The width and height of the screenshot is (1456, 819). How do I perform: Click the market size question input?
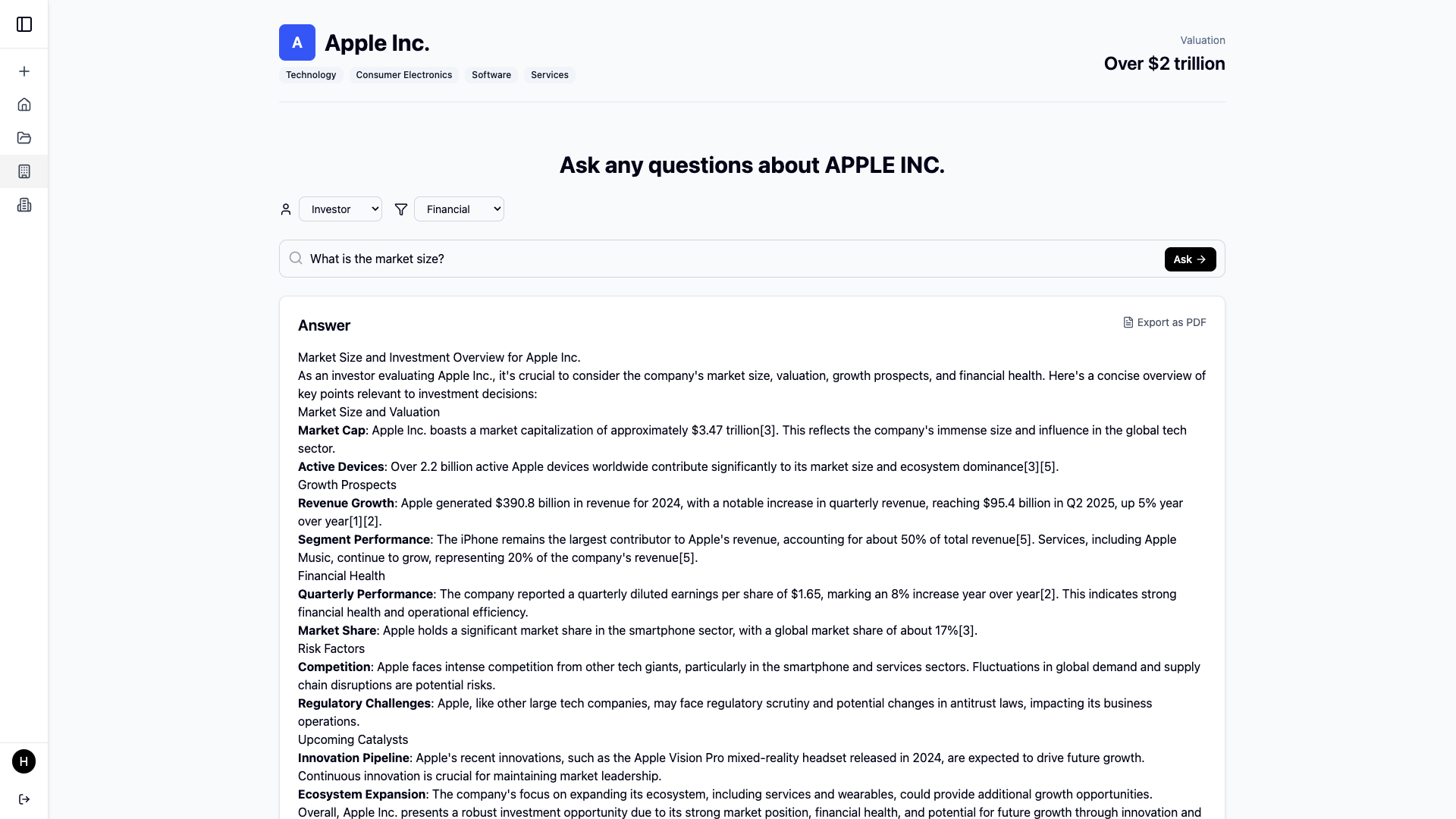click(728, 259)
